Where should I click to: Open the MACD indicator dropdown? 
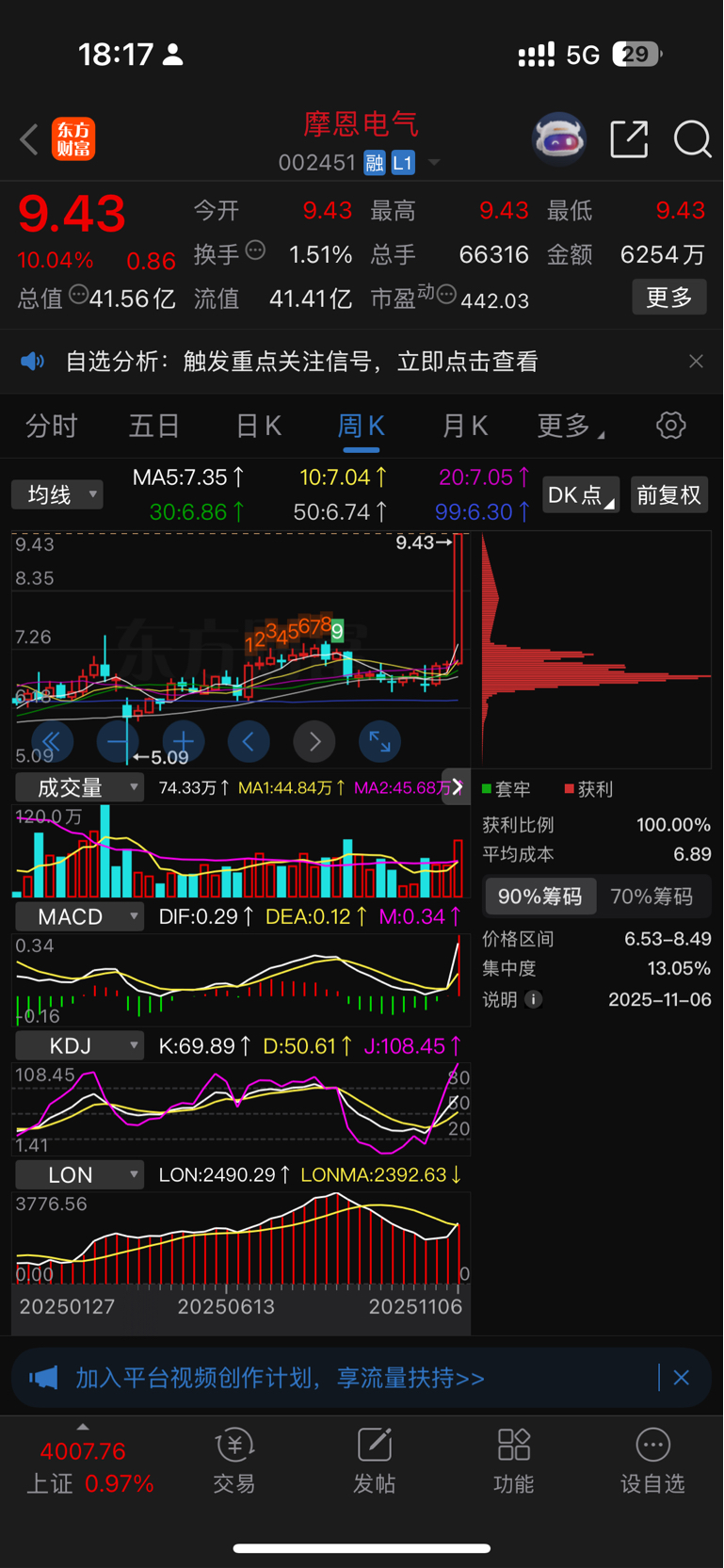pyautogui.click(x=80, y=916)
